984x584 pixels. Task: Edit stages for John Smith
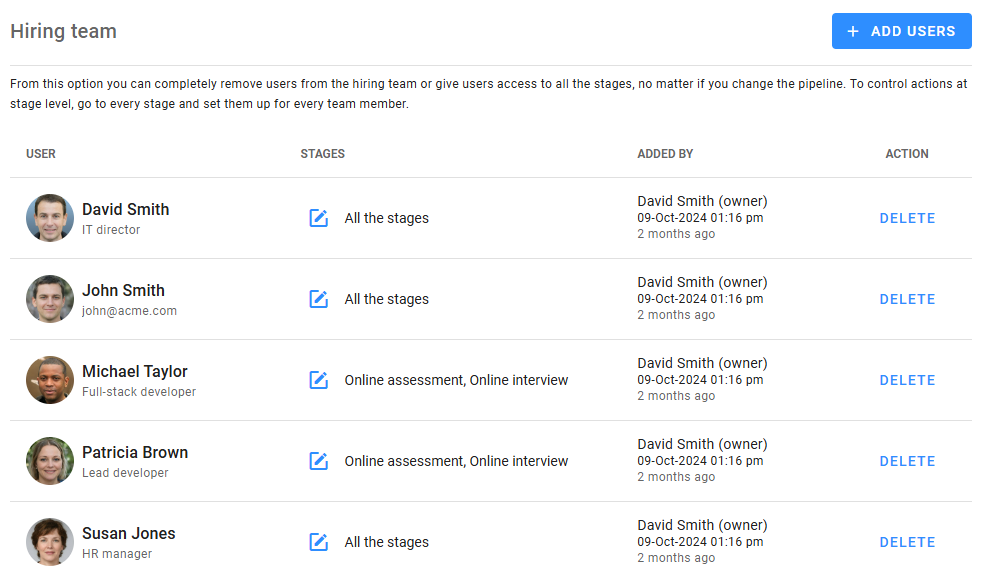319,299
